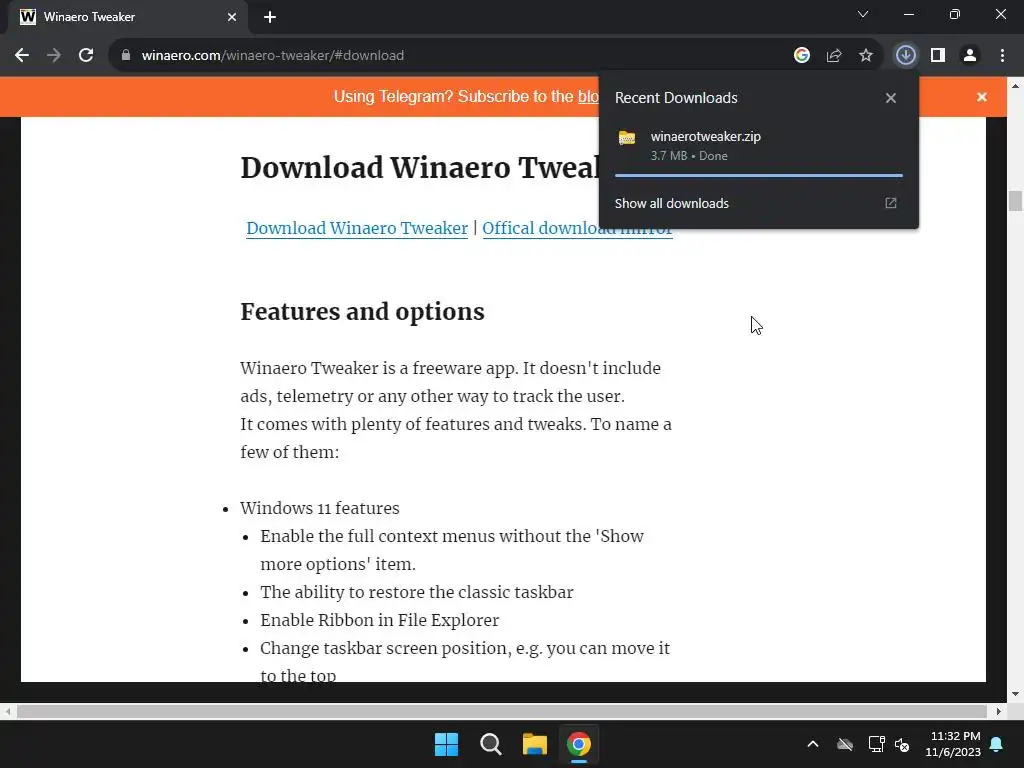1024x768 pixels.
Task: Click the Features and options heading
Action: [362, 312]
